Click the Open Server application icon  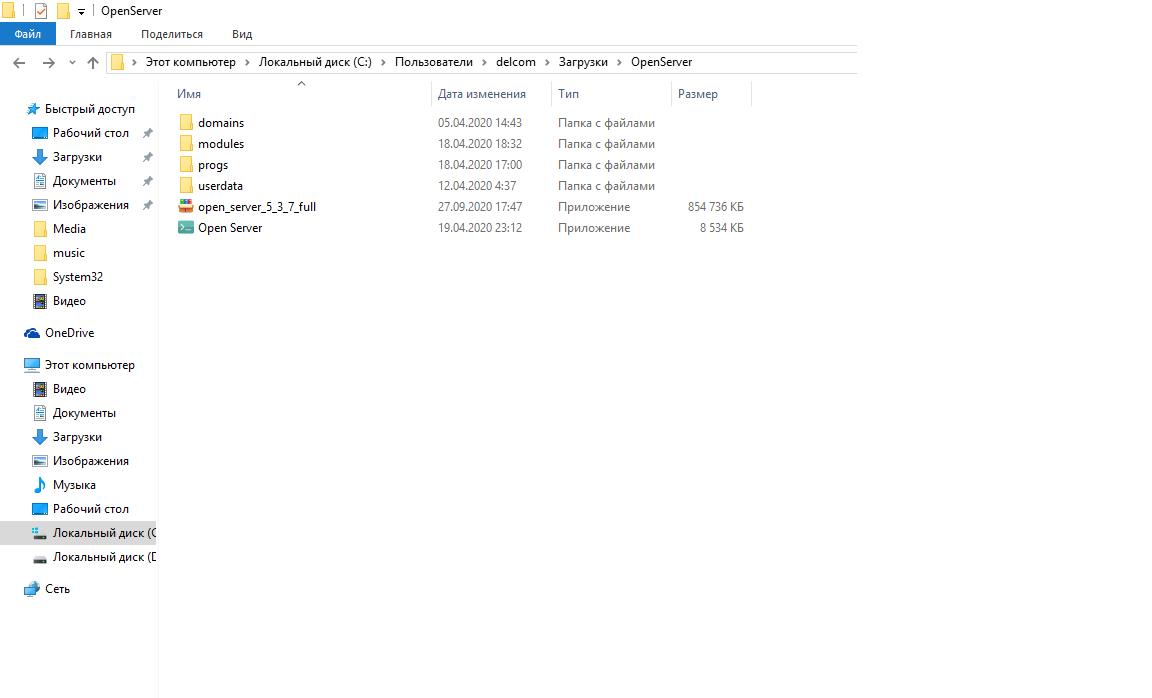click(x=185, y=228)
